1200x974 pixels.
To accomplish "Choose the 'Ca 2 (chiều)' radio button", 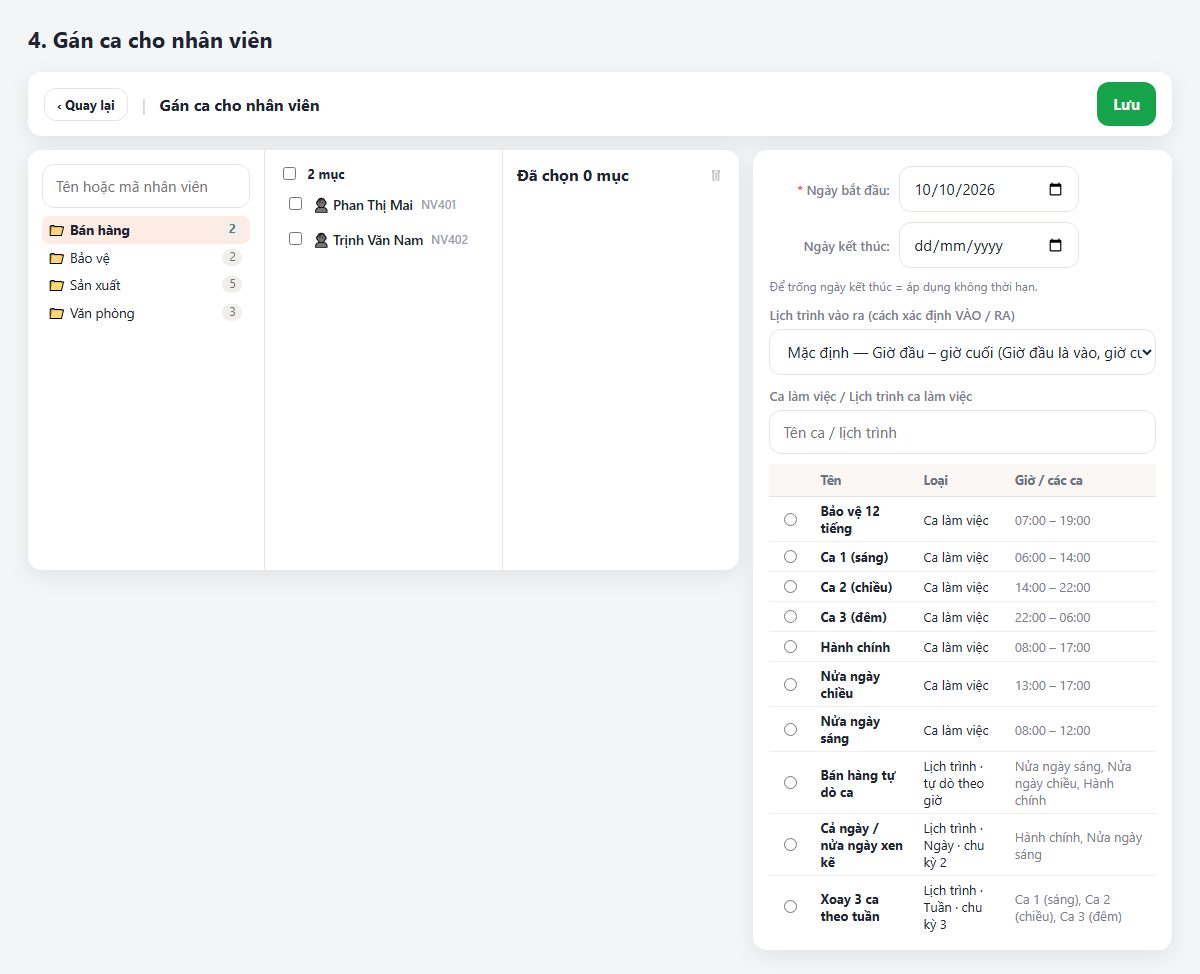I will [x=791, y=587].
